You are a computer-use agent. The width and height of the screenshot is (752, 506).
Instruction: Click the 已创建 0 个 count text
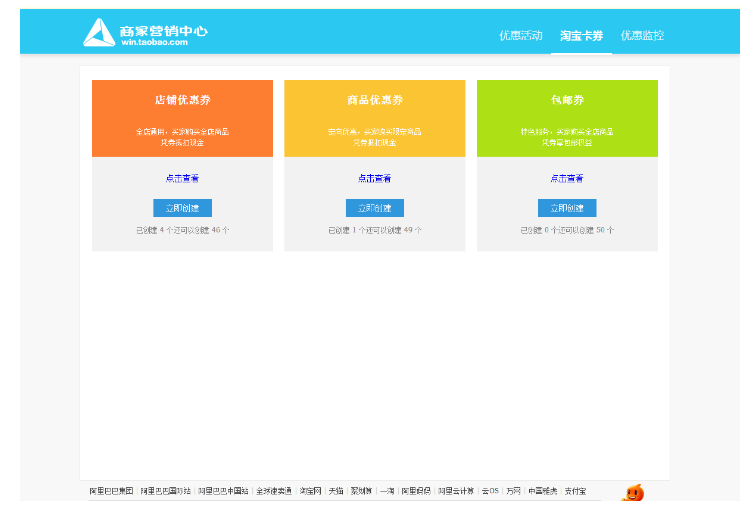(567, 230)
